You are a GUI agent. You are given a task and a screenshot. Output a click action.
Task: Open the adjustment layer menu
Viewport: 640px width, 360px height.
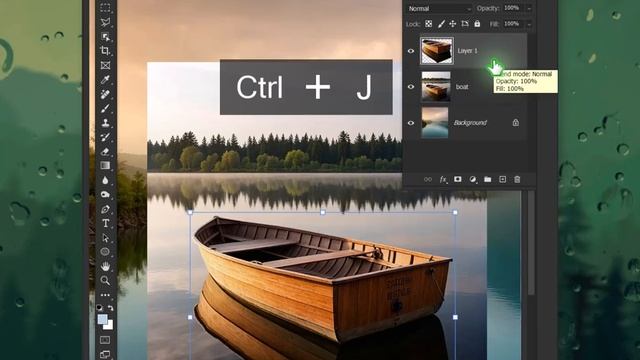(x=473, y=180)
